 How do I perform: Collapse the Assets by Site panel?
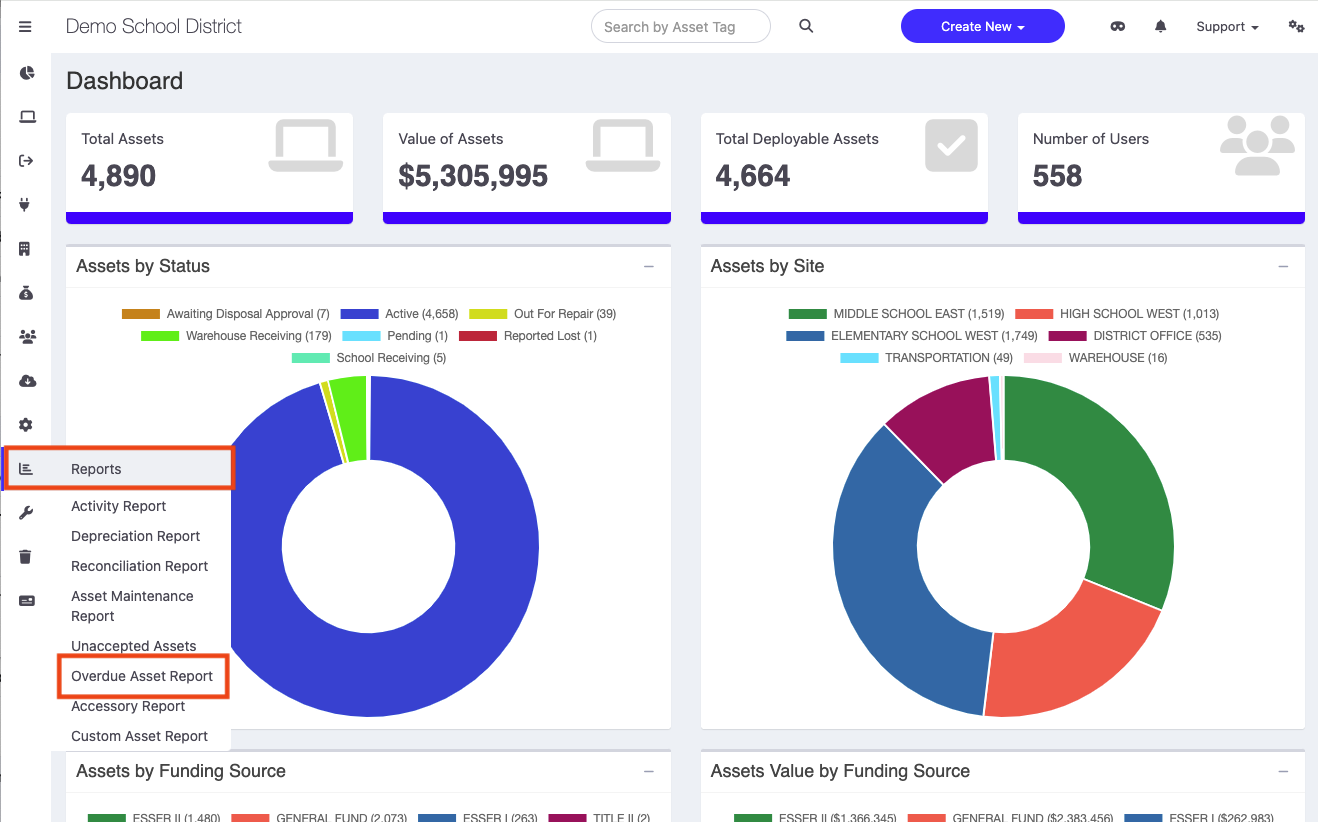click(x=1283, y=267)
